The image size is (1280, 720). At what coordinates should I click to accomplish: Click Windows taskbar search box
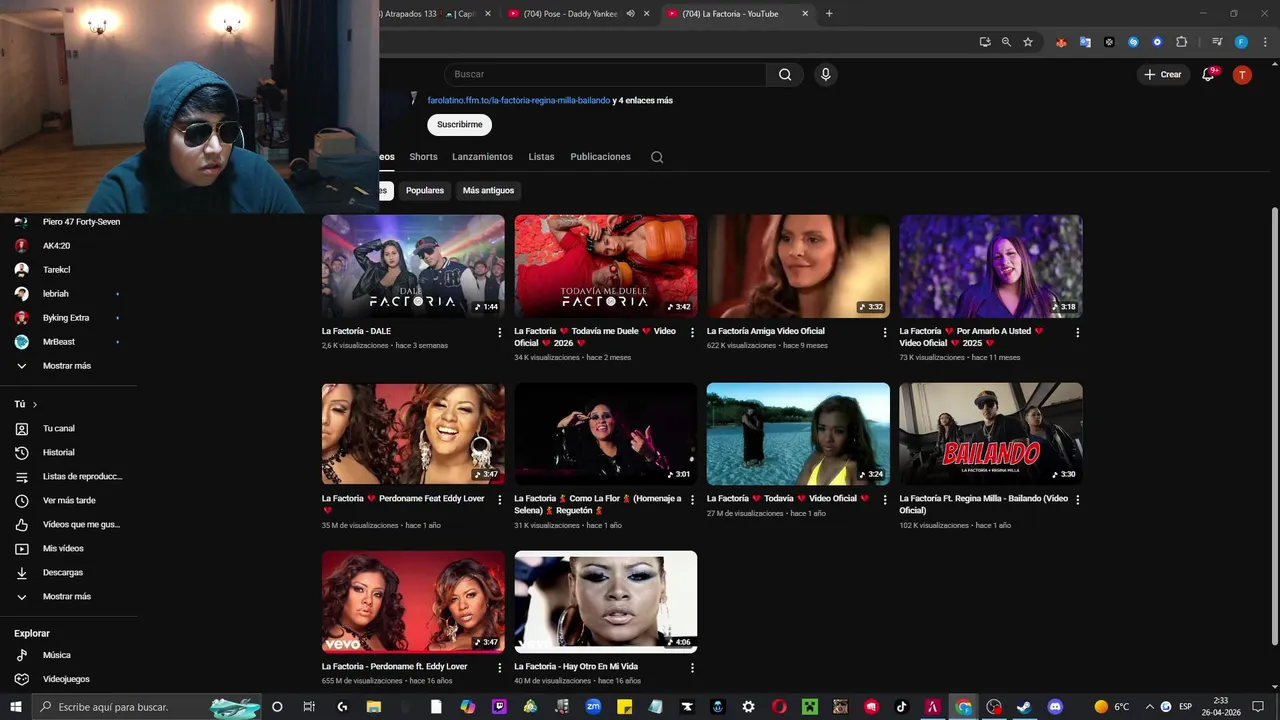tap(148, 707)
